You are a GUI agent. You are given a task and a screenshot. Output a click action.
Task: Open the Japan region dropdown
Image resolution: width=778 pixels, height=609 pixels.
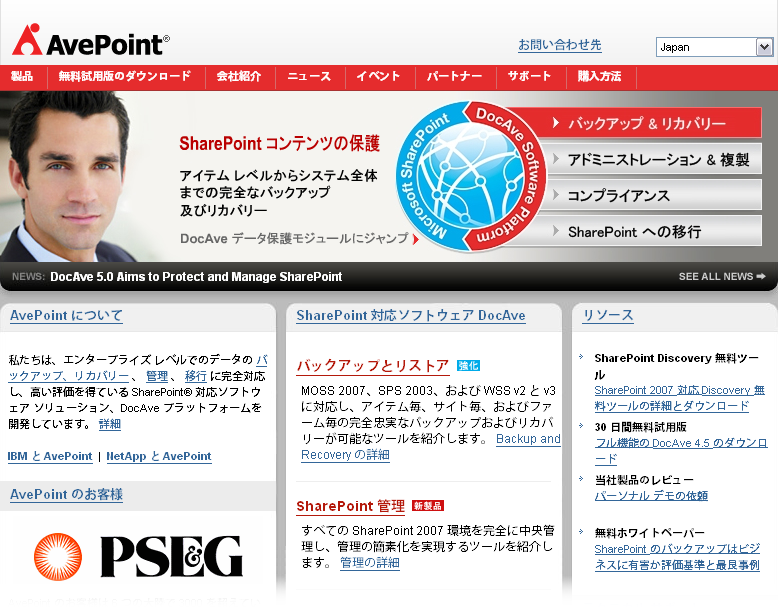(764, 47)
